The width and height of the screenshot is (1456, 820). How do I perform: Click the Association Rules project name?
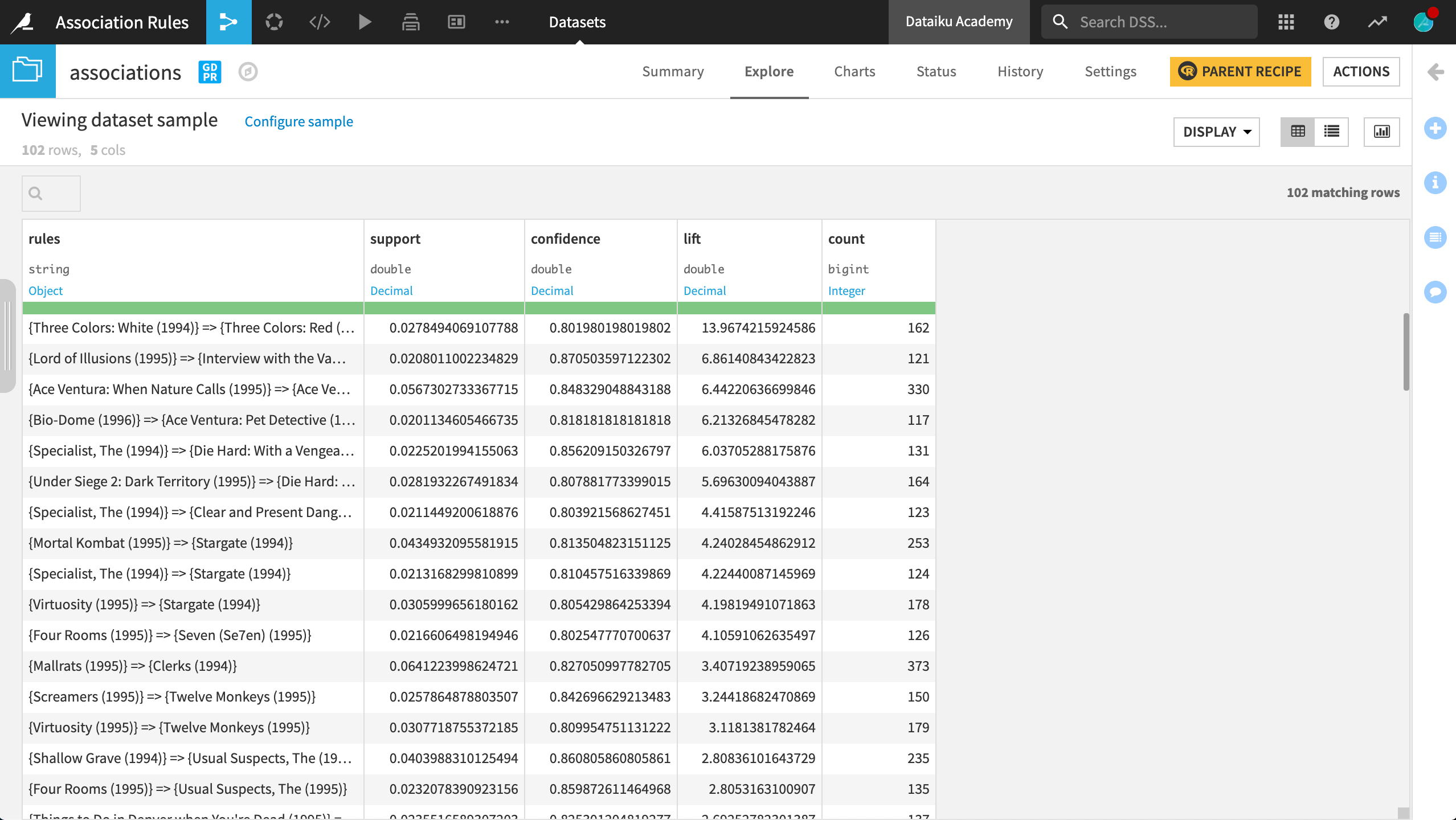click(122, 22)
